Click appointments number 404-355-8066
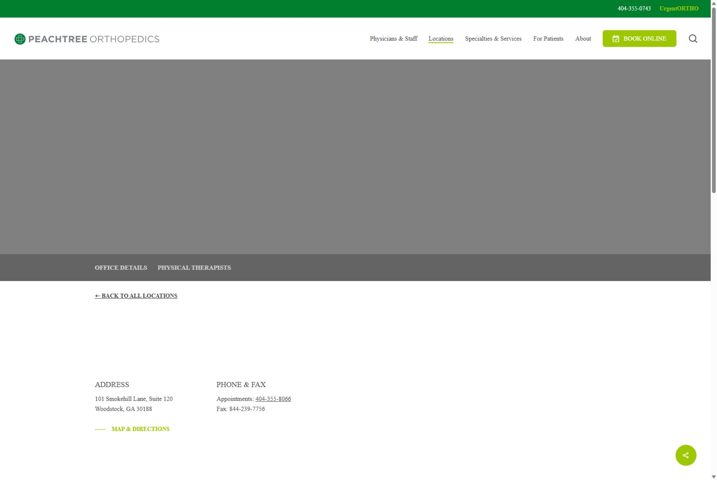 pos(273,399)
